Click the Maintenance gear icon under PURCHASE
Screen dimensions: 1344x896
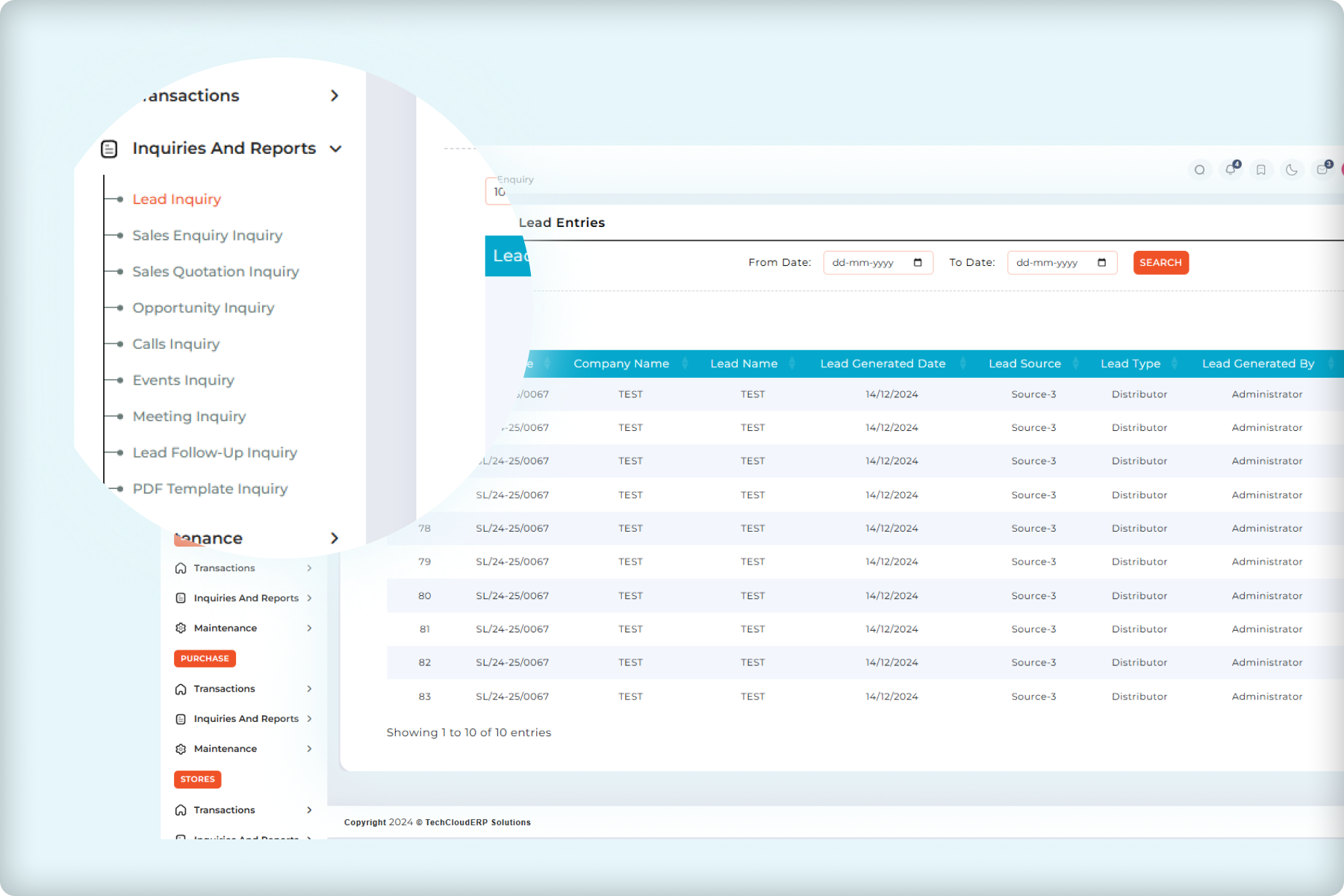tap(180, 748)
